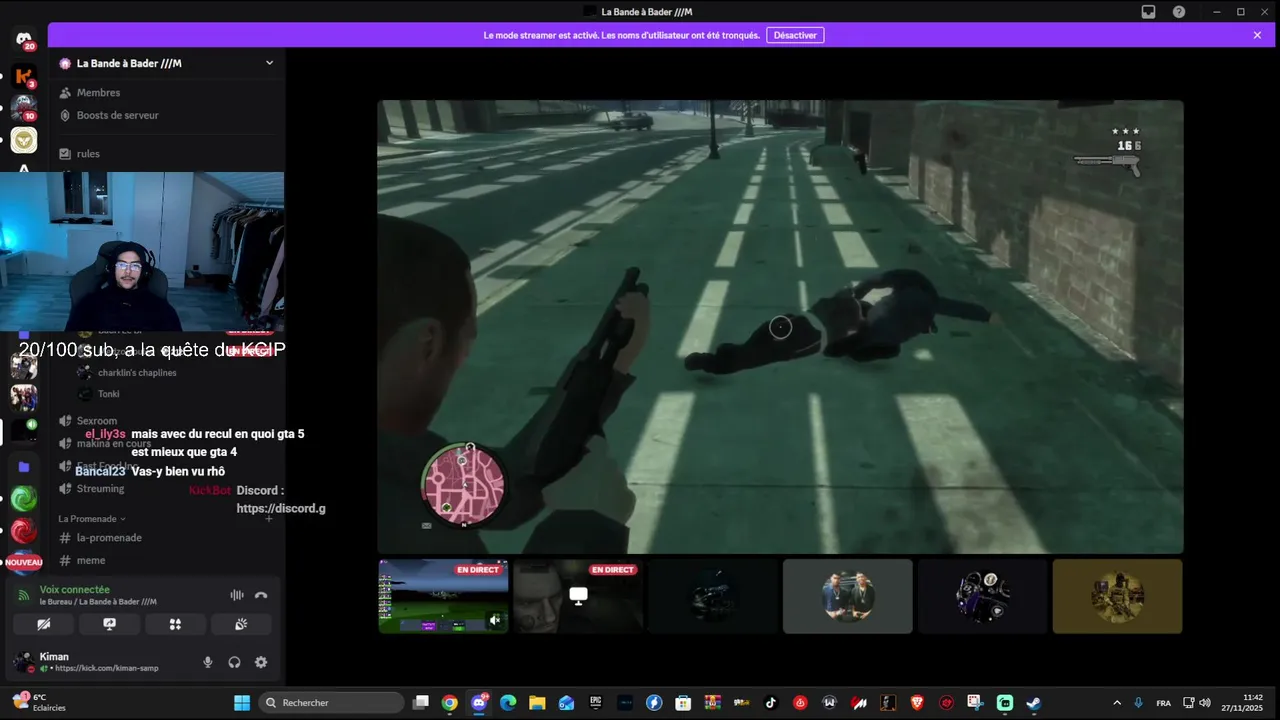Mute the microphone in user panel
Screen dimensions: 1280x720
click(208, 662)
